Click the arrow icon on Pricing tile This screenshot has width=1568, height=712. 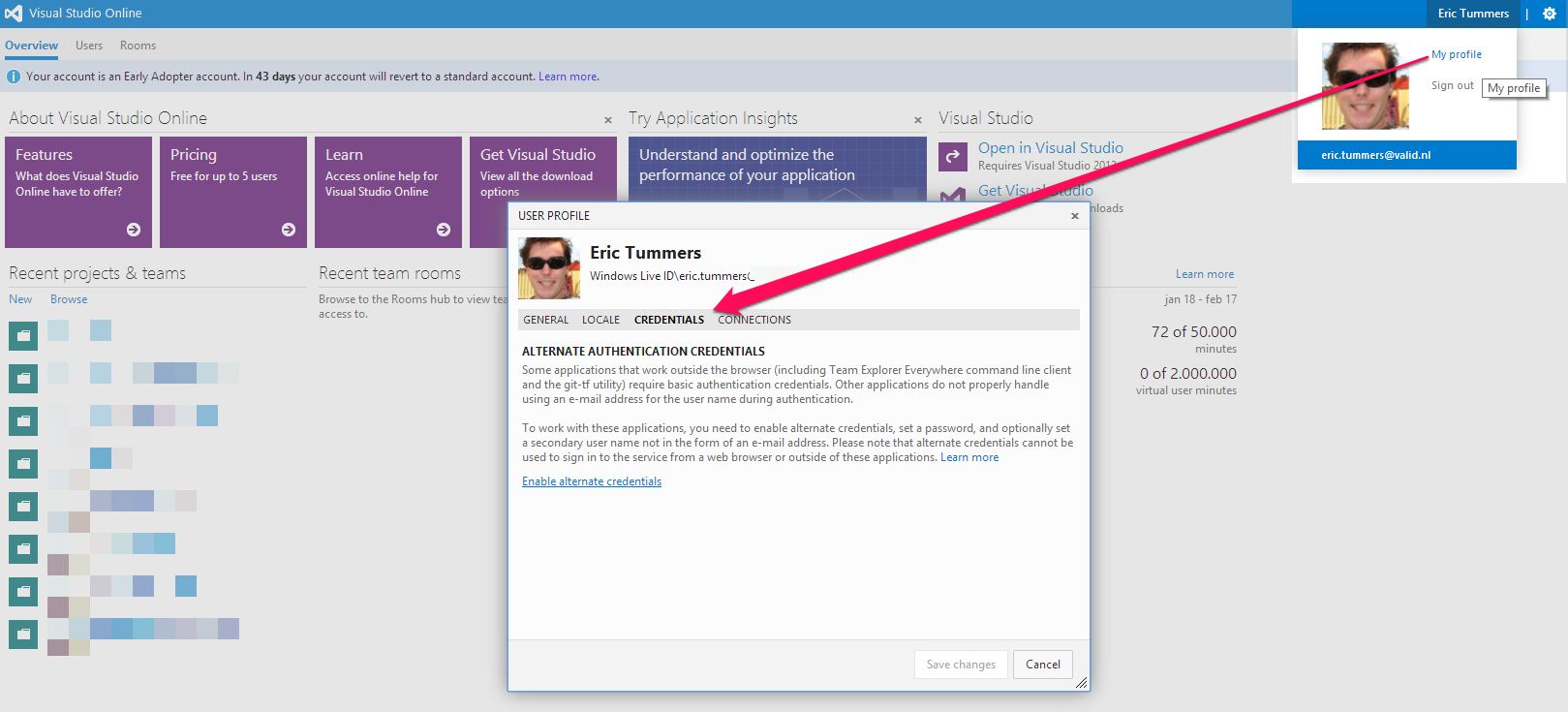[289, 230]
